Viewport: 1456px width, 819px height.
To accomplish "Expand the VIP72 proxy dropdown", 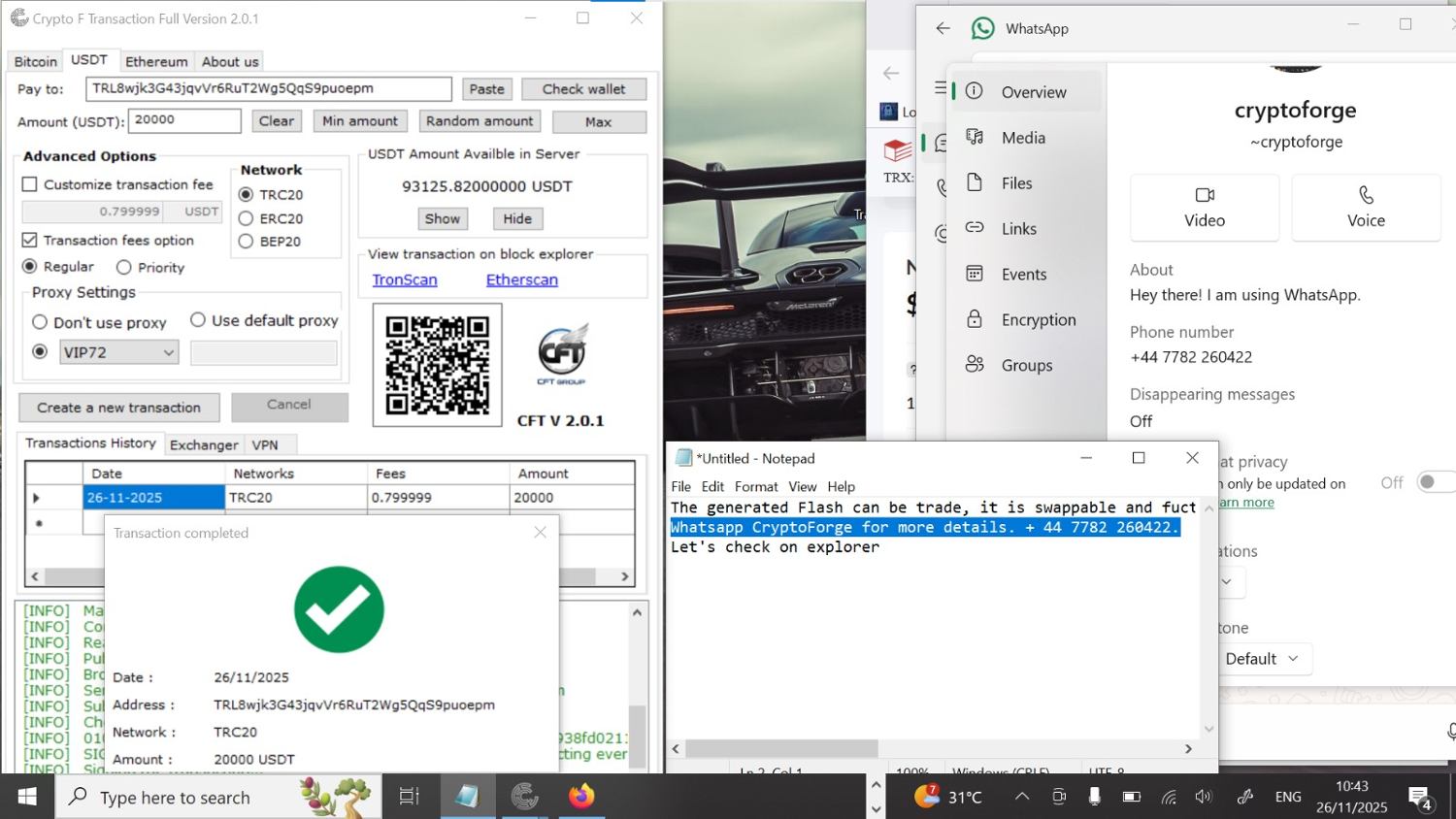I will pyautogui.click(x=169, y=352).
